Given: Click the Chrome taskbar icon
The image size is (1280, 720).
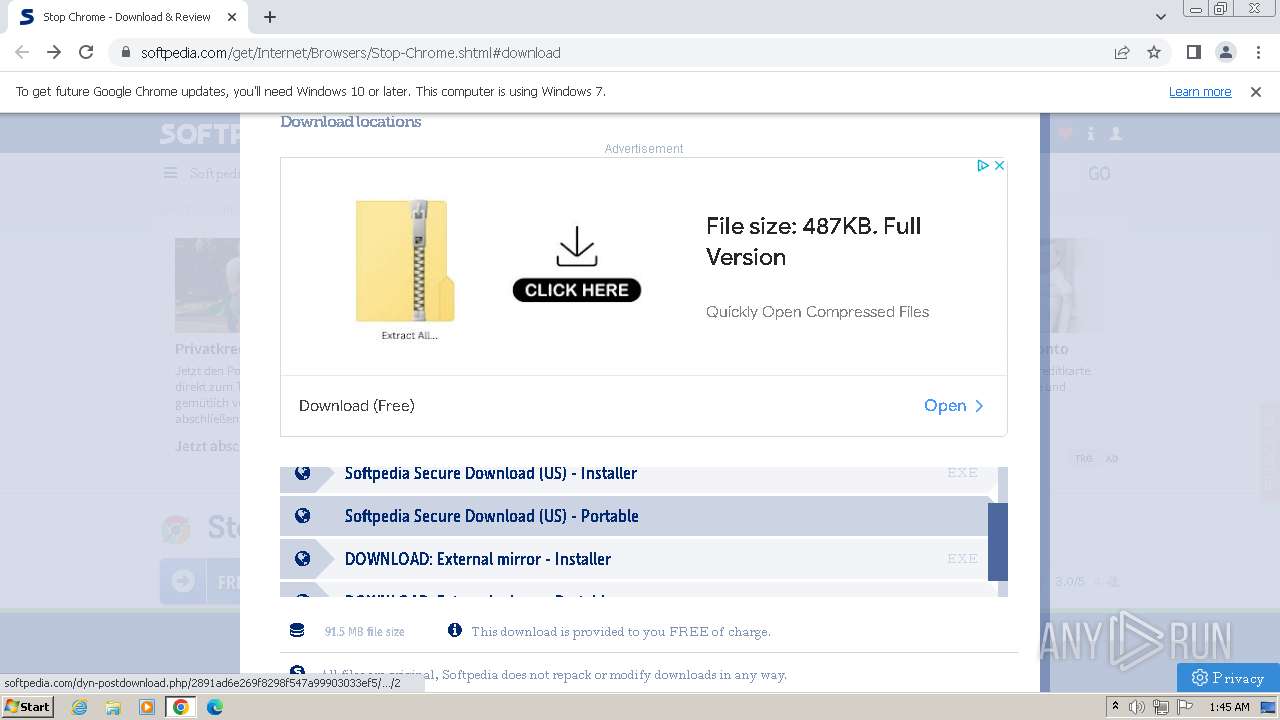Looking at the screenshot, I should pos(181,707).
